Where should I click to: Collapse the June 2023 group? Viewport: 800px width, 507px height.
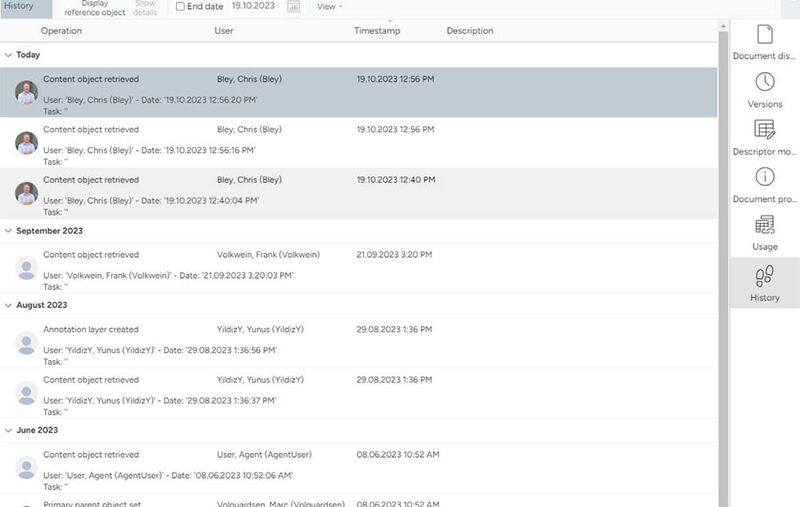pos(8,430)
